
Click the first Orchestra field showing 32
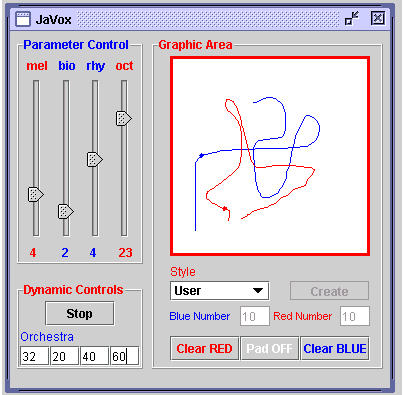point(34,356)
